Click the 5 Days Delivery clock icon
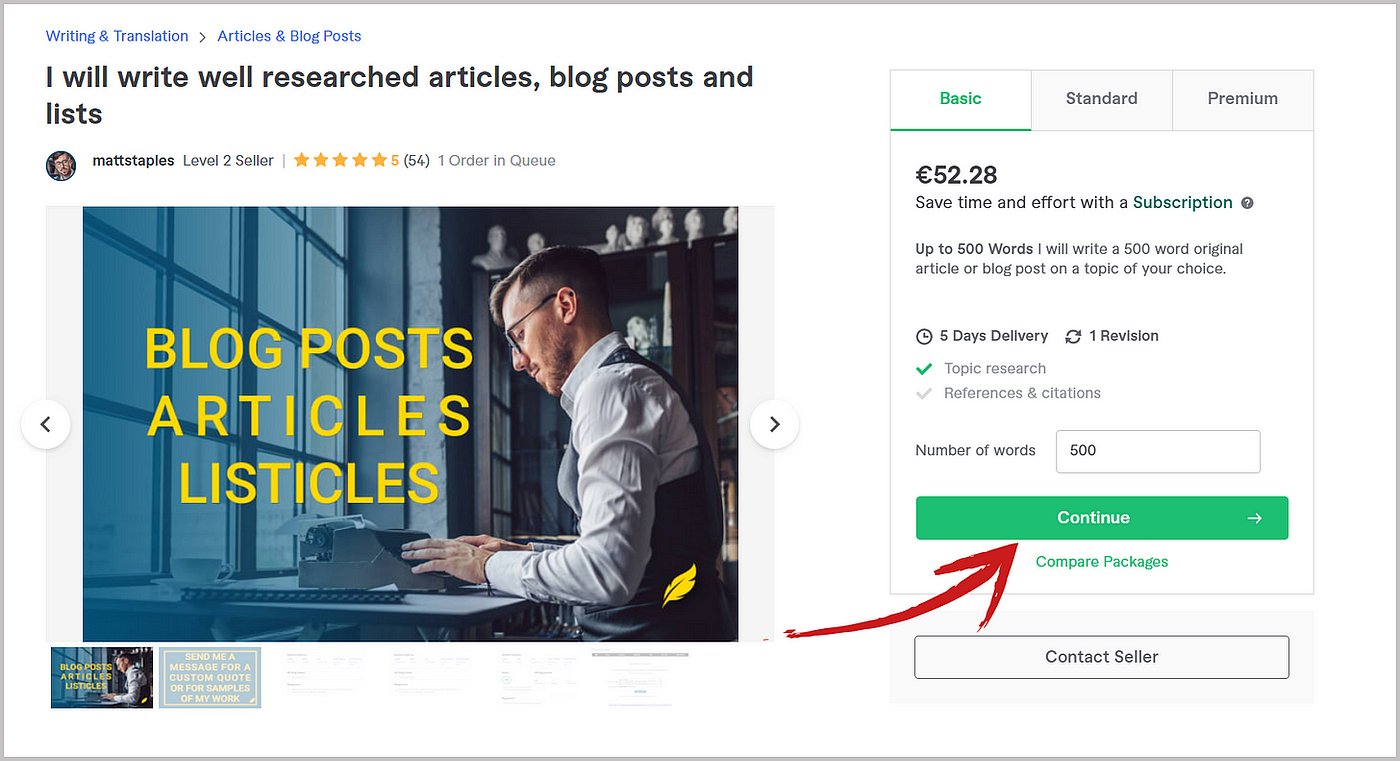 [924, 337]
